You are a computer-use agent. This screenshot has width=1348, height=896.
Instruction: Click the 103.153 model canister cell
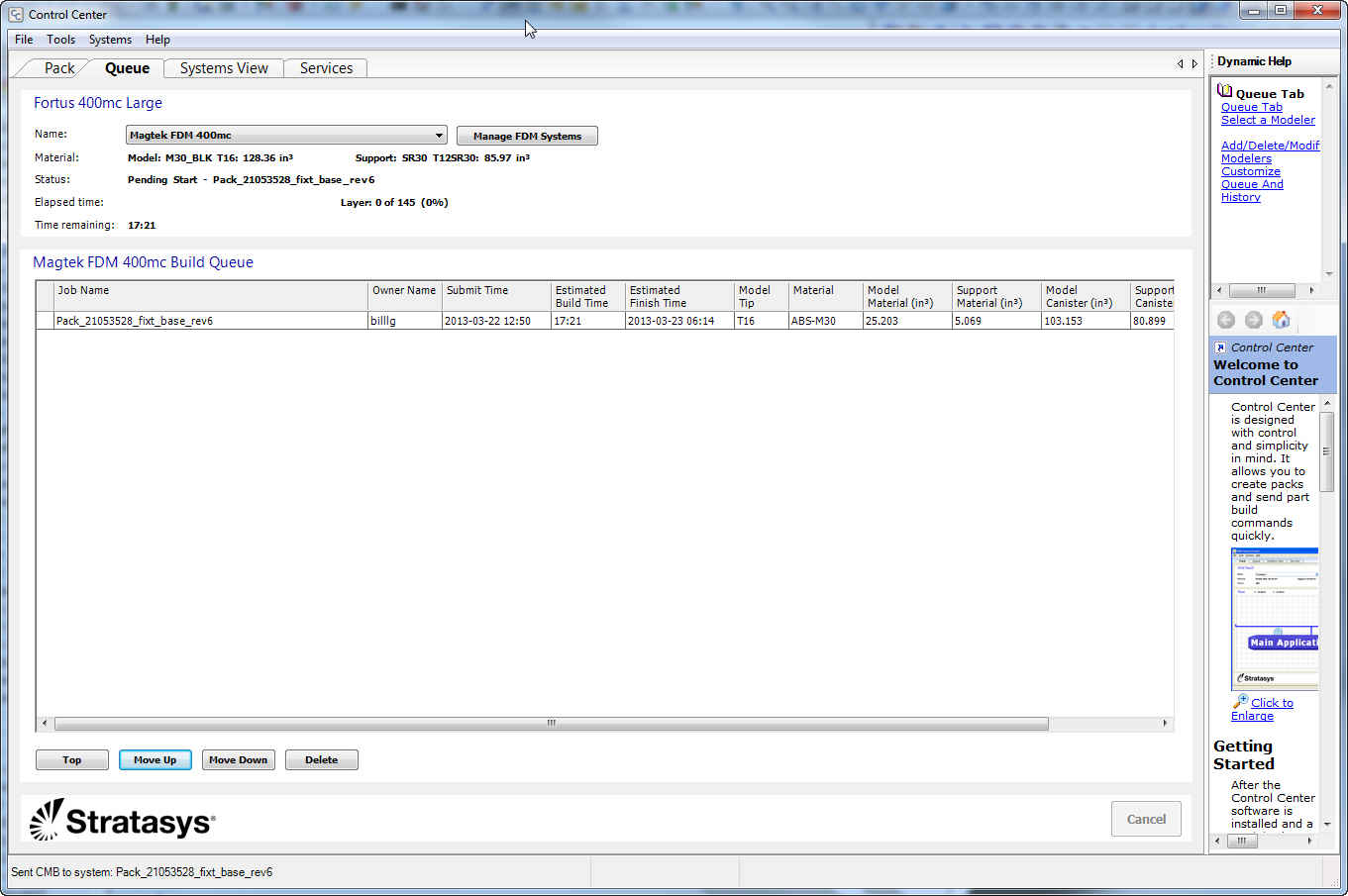click(x=1086, y=321)
